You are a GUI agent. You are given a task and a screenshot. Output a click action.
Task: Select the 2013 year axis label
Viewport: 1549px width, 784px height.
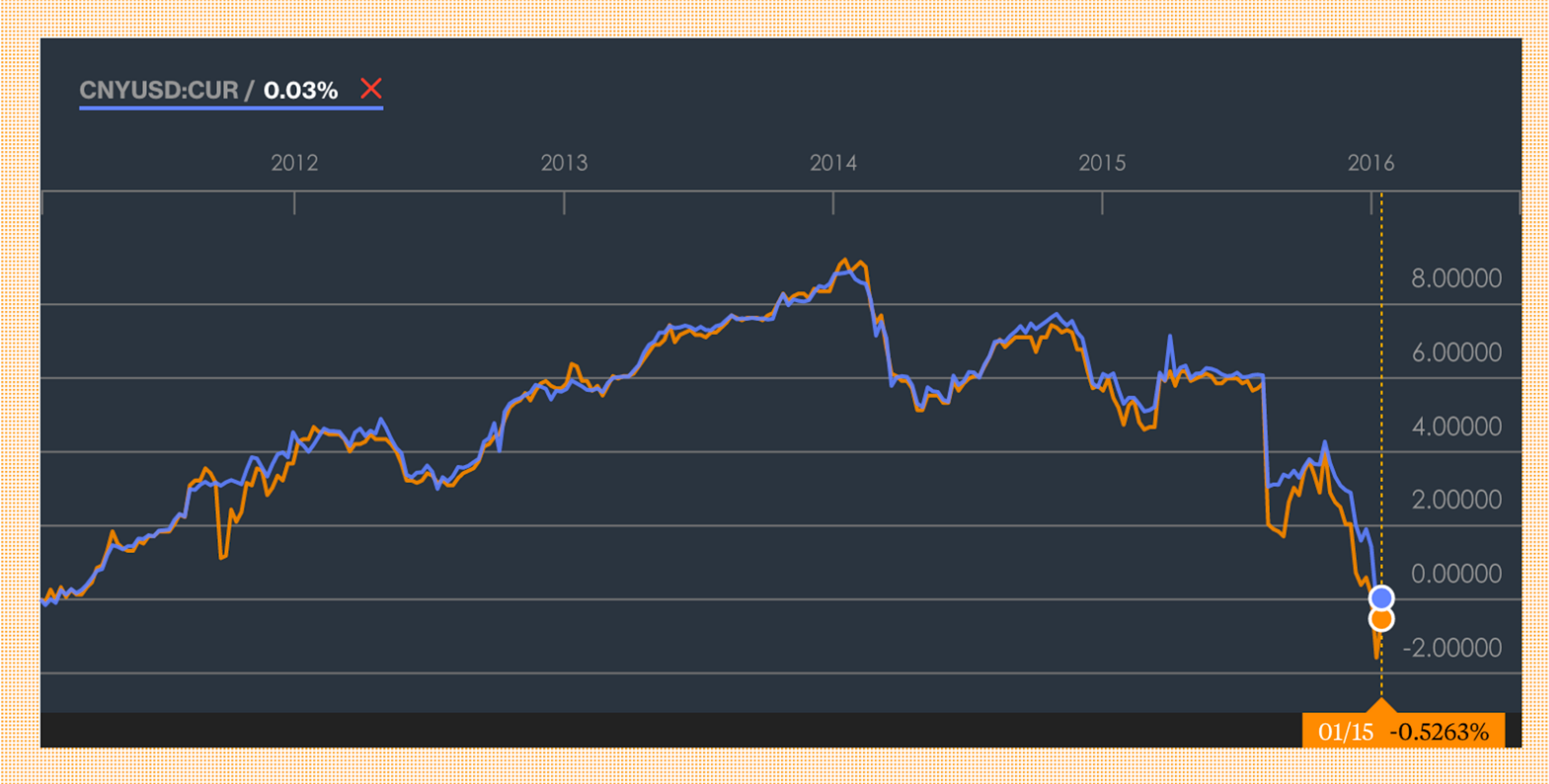click(x=564, y=163)
